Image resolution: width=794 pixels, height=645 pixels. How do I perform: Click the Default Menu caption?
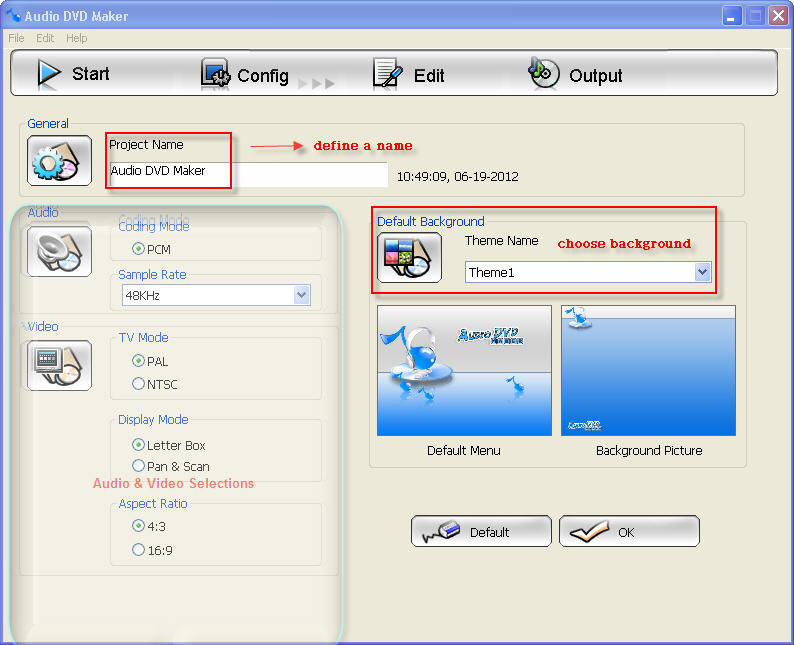point(464,451)
